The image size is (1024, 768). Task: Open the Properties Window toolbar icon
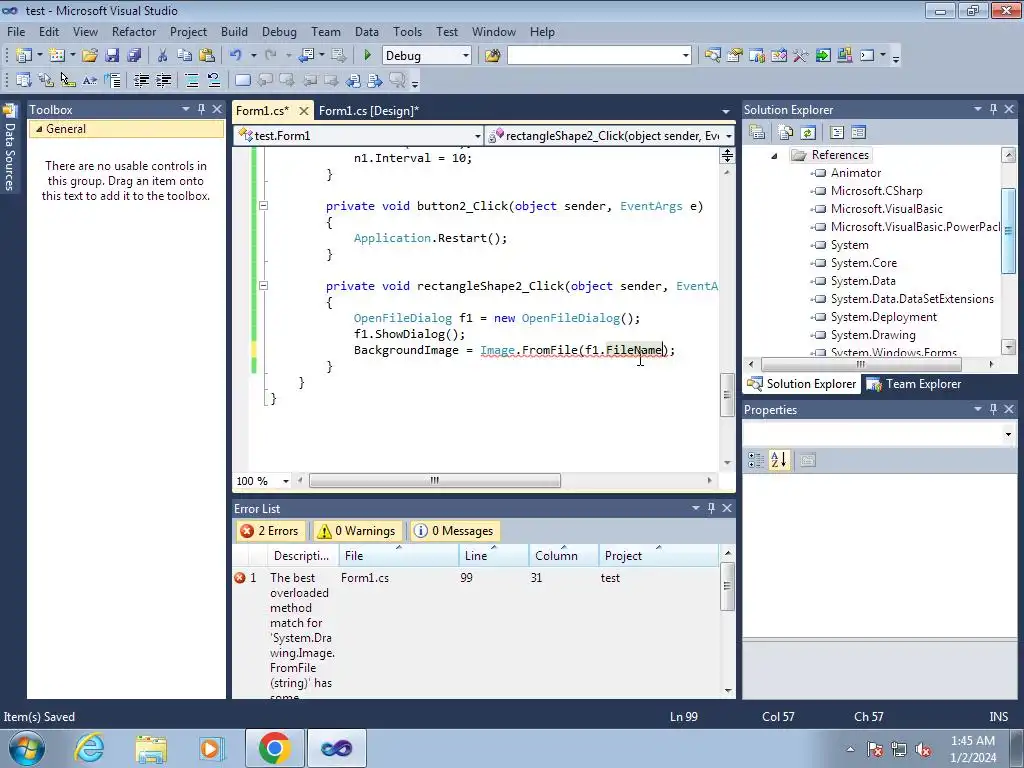(735, 56)
